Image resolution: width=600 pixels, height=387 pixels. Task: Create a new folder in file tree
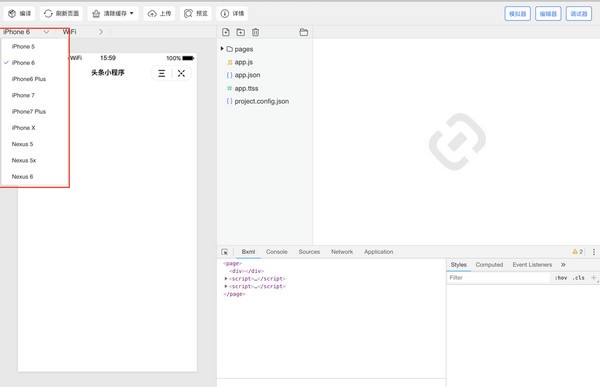click(x=241, y=32)
